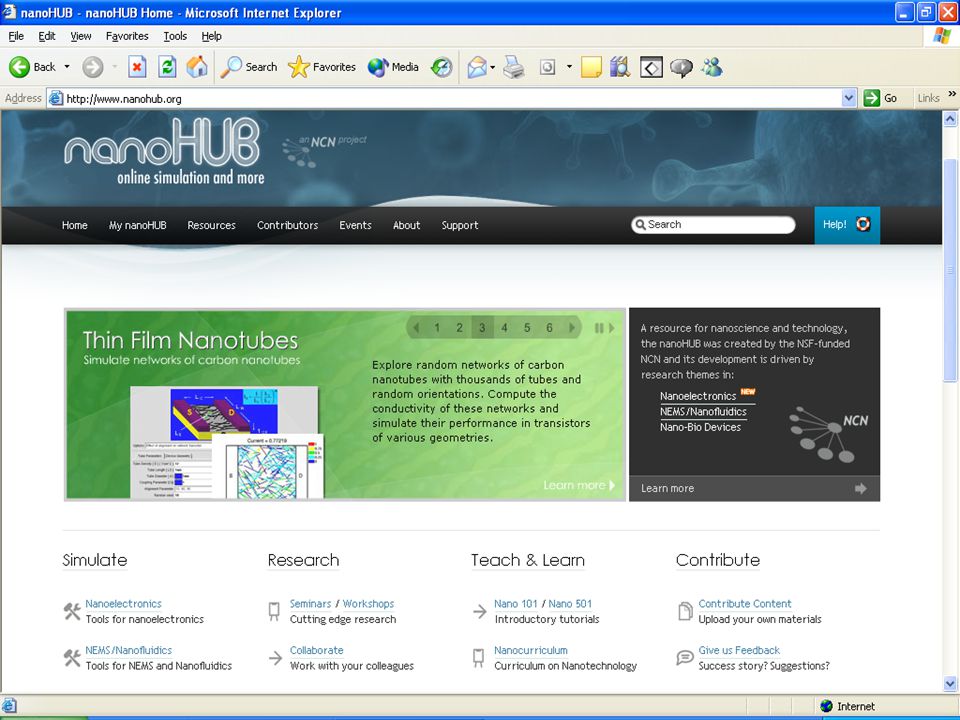Go to the browser Home icon
The height and width of the screenshot is (720, 960).
197,67
